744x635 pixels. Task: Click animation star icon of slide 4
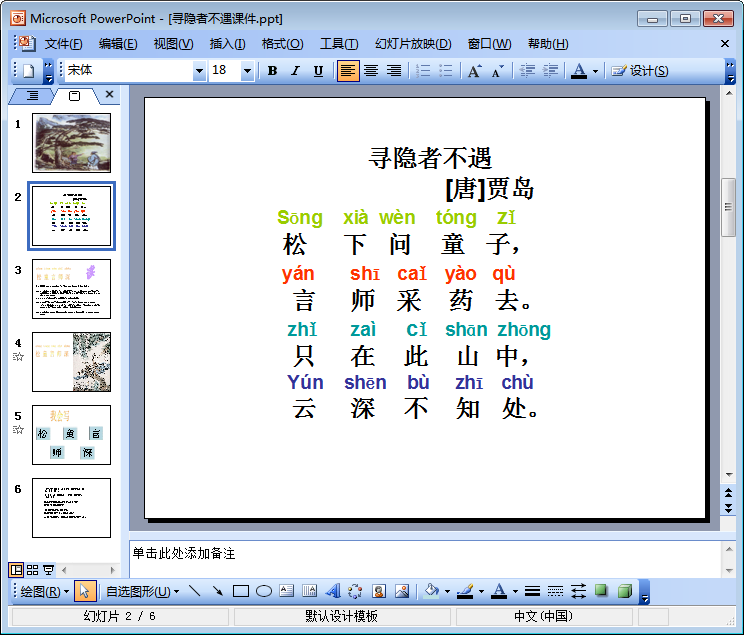click(18, 356)
